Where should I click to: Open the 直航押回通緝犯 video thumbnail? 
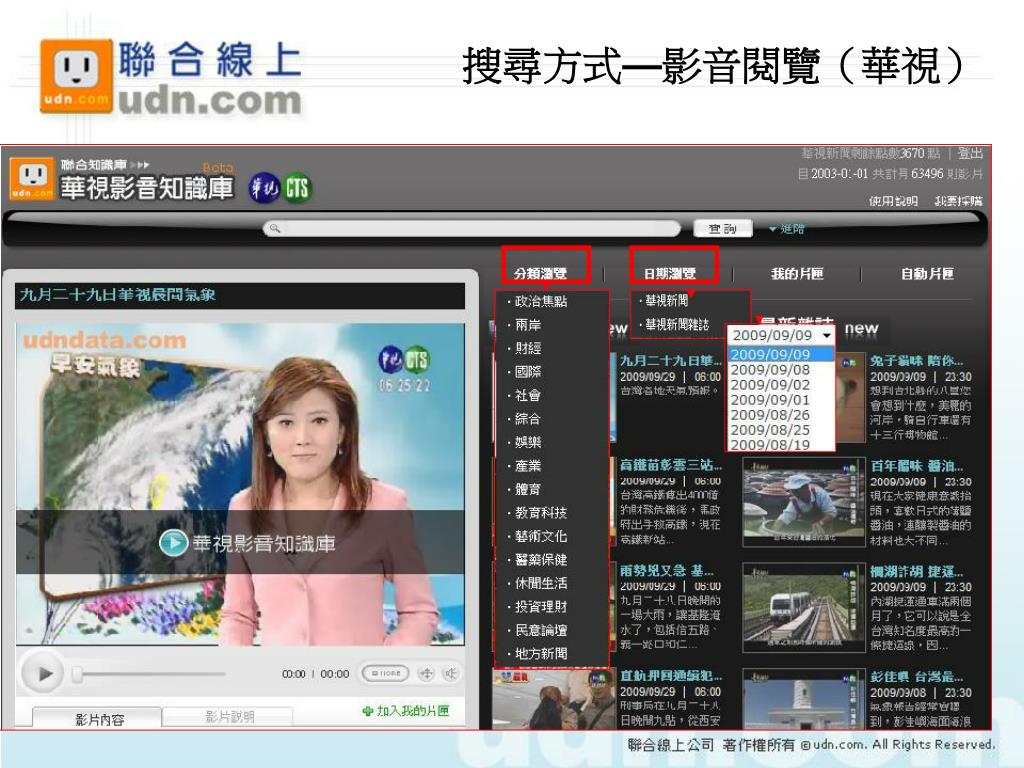[x=554, y=698]
